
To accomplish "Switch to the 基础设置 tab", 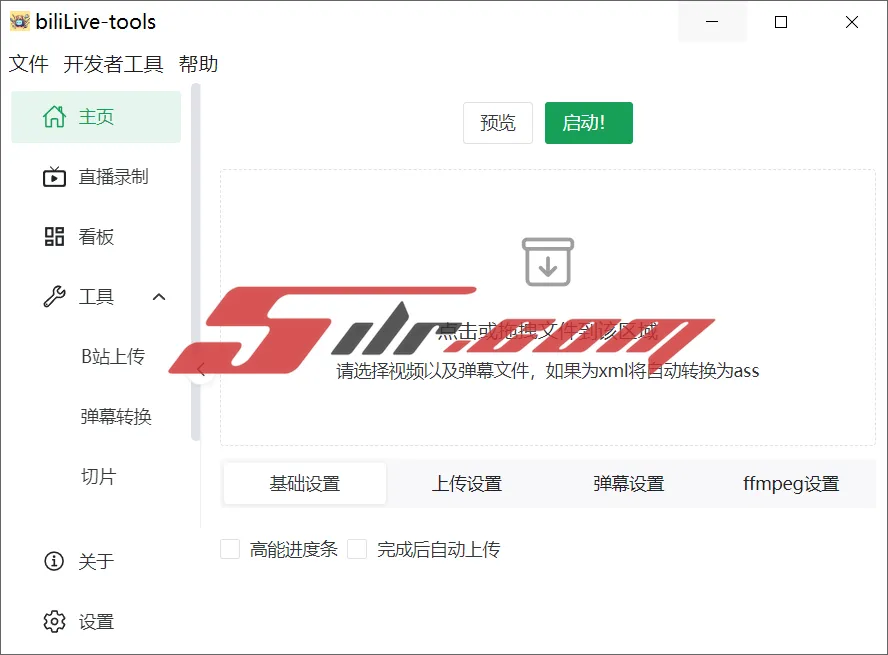I will [x=305, y=483].
